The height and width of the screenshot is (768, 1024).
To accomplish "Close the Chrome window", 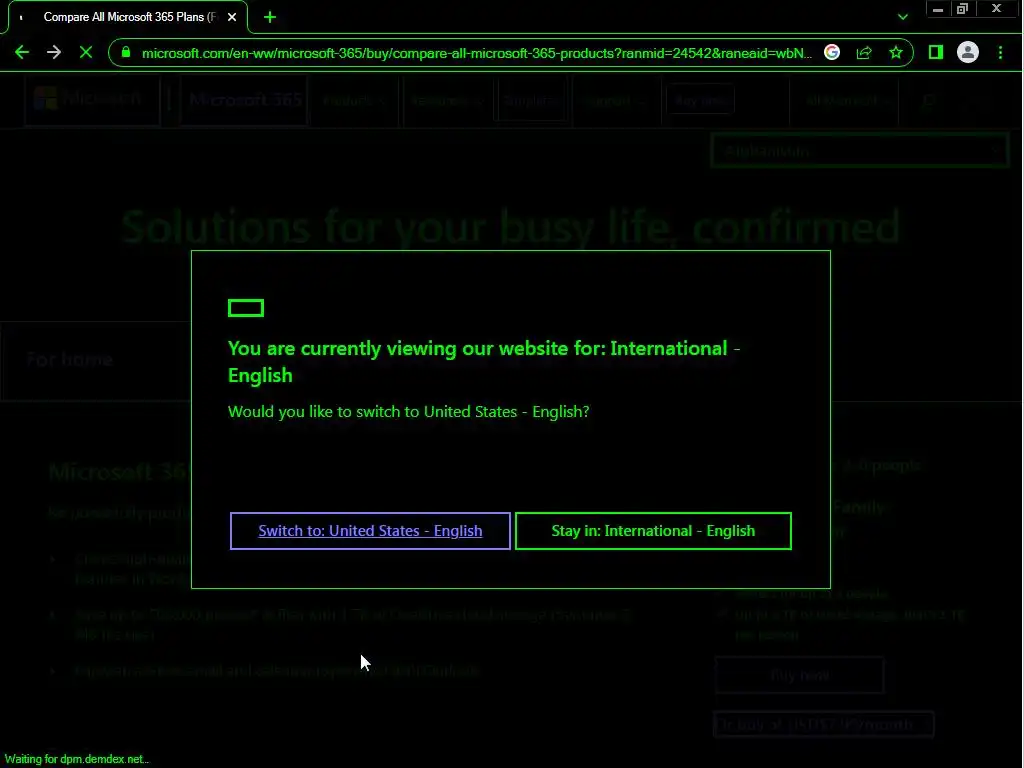I will [x=996, y=9].
